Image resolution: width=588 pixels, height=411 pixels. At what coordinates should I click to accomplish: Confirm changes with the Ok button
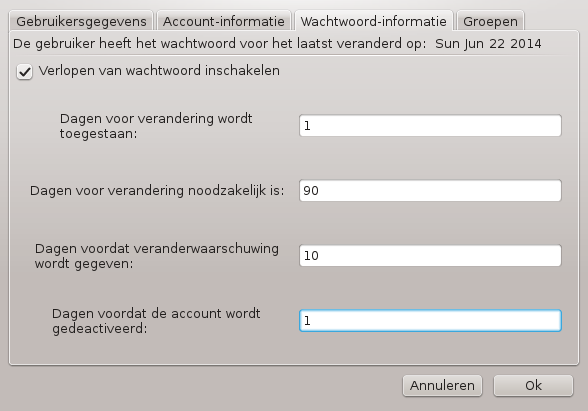click(533, 386)
